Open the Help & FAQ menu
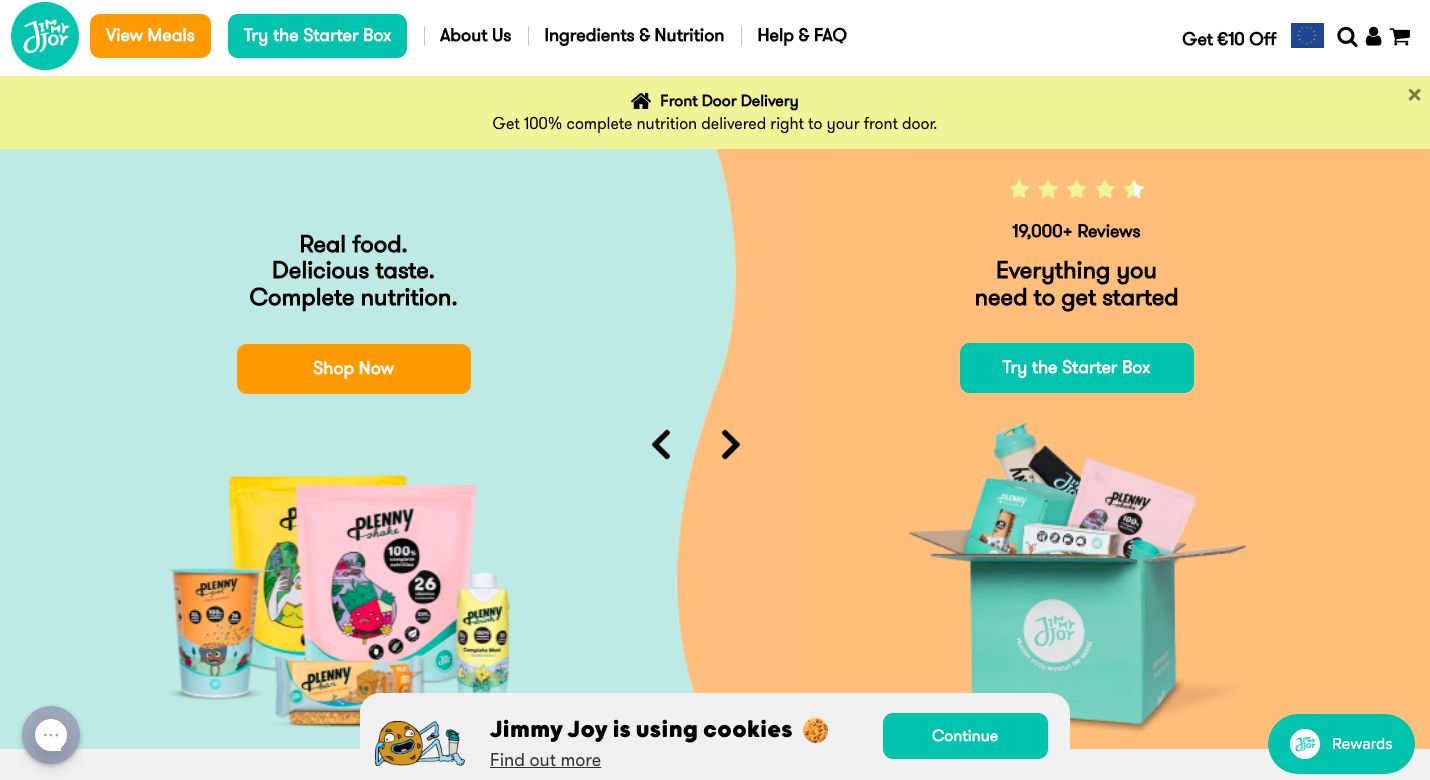 point(802,36)
